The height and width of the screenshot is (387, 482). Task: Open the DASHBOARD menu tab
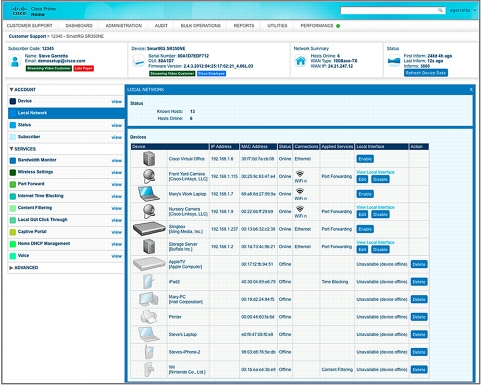click(x=79, y=26)
